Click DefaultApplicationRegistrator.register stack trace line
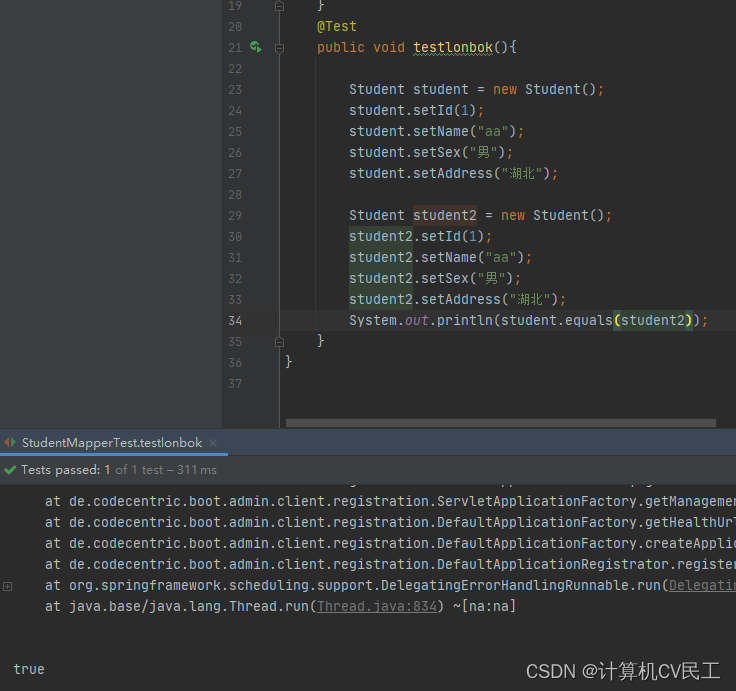The height and width of the screenshot is (691, 736). tap(391, 564)
